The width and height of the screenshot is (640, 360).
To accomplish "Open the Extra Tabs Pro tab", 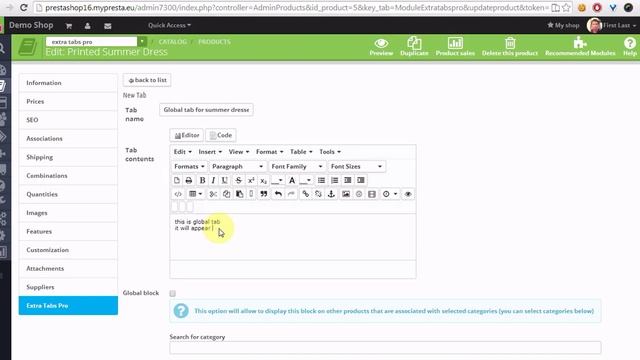I will point(68,306).
